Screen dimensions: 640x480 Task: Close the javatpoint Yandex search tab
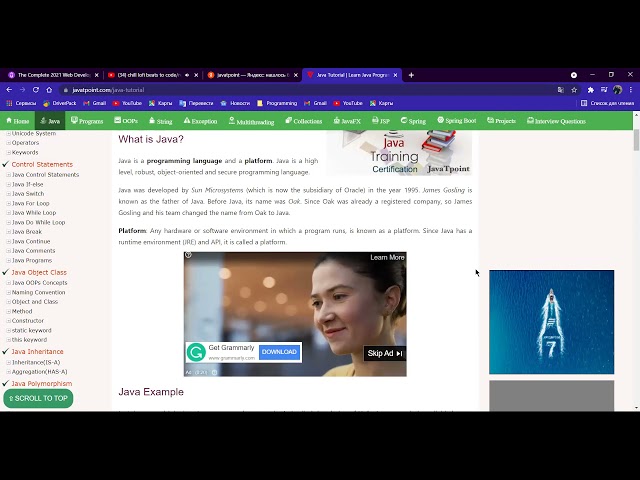click(x=296, y=75)
